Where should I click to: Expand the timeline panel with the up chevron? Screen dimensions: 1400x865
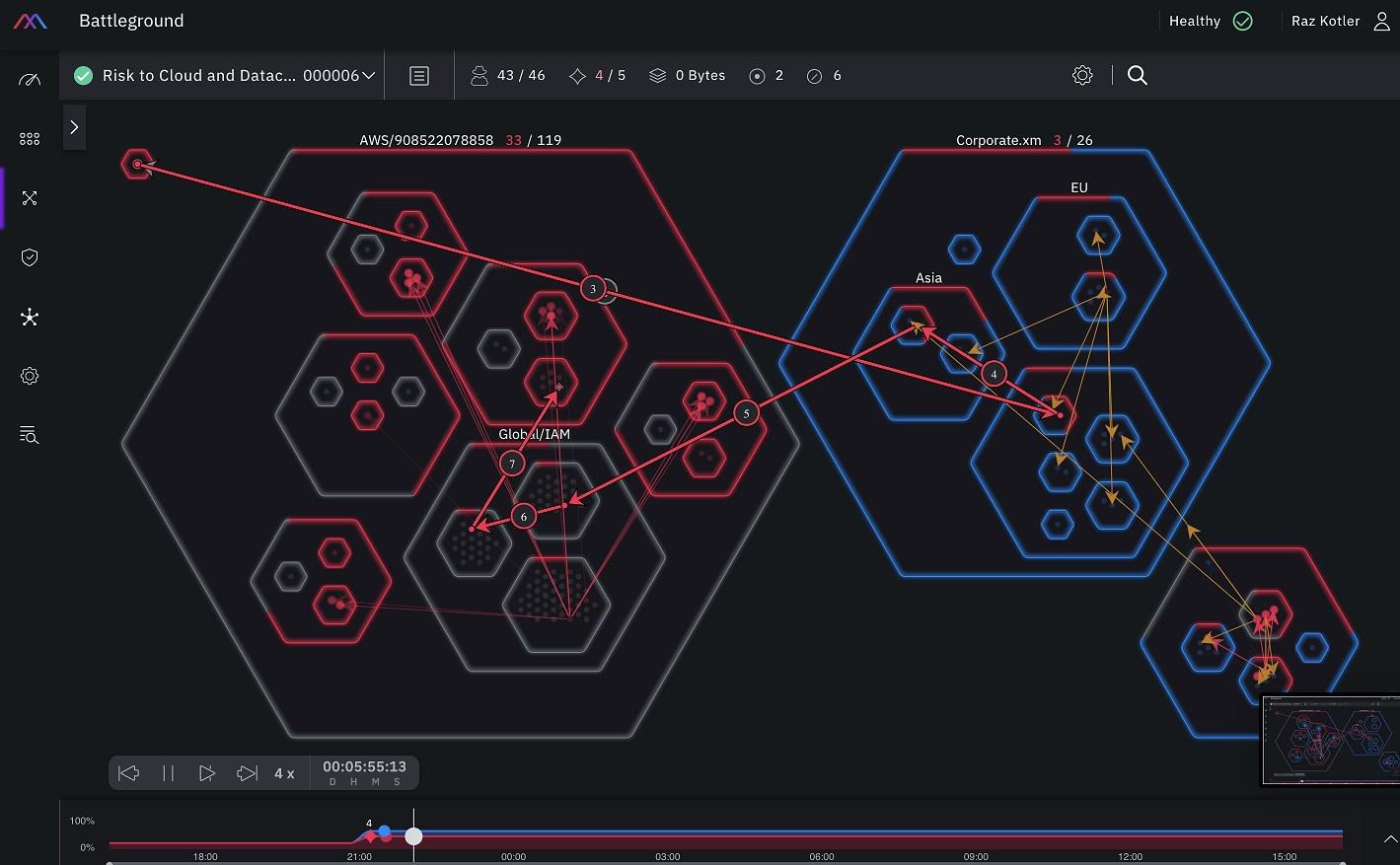tap(1390, 839)
